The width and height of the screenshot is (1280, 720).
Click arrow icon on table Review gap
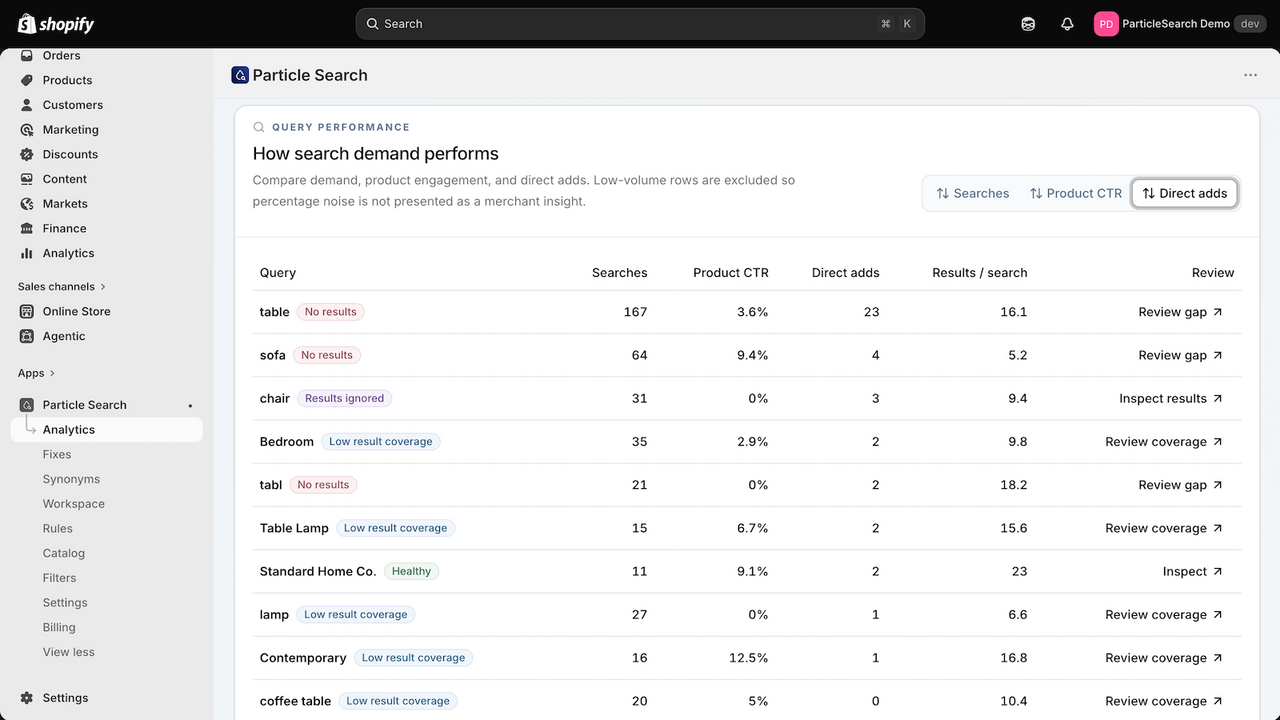click(x=1218, y=312)
